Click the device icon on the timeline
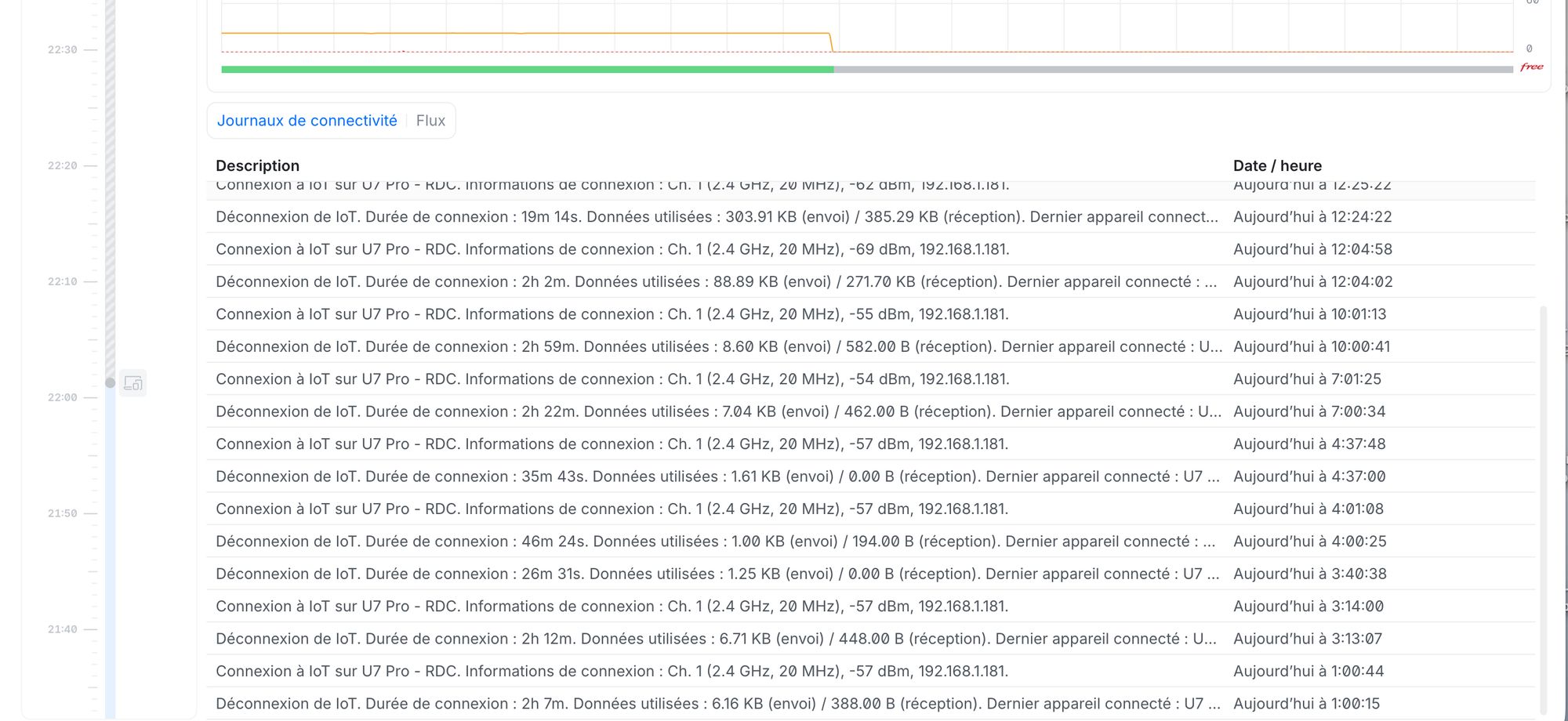Viewport: 1568px width, 721px height. coord(133,383)
